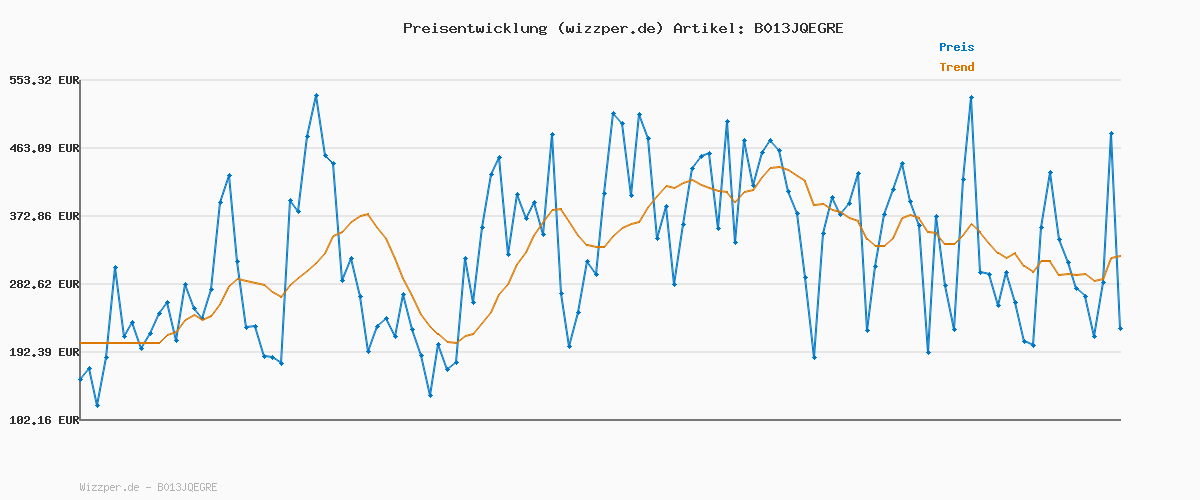Click the 102.16 EUR axis label
1200x500 pixels.
pyautogui.click(x=44, y=421)
